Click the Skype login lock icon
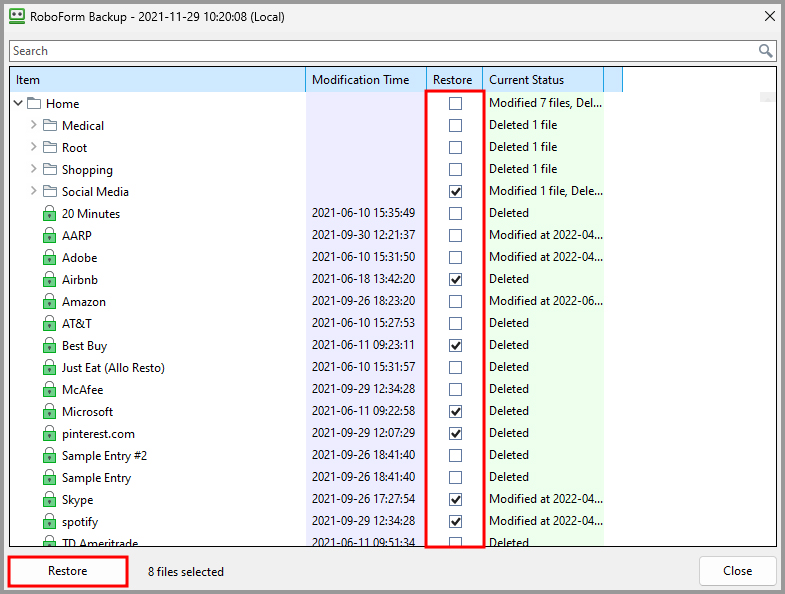785x594 pixels. (x=49, y=499)
